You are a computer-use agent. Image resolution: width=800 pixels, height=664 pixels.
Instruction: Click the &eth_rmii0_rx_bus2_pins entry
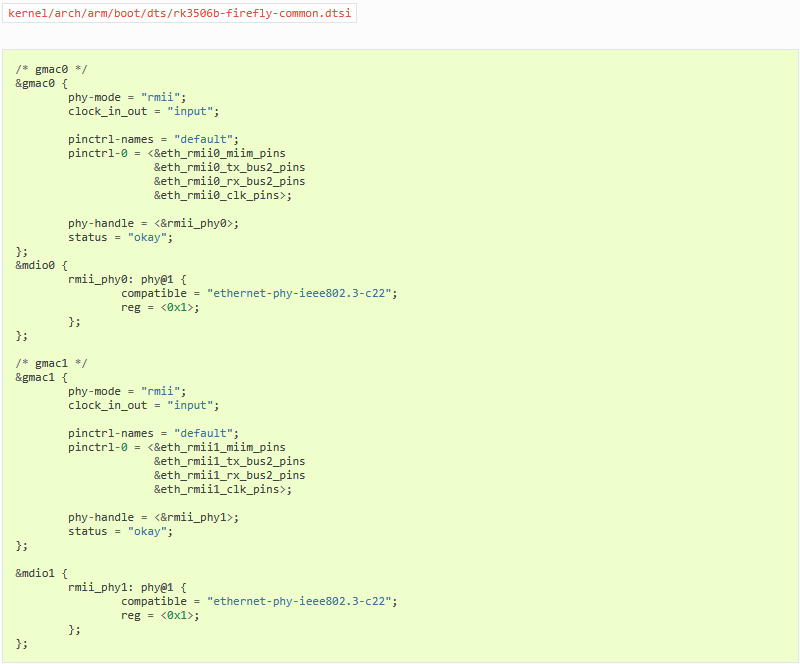point(230,181)
